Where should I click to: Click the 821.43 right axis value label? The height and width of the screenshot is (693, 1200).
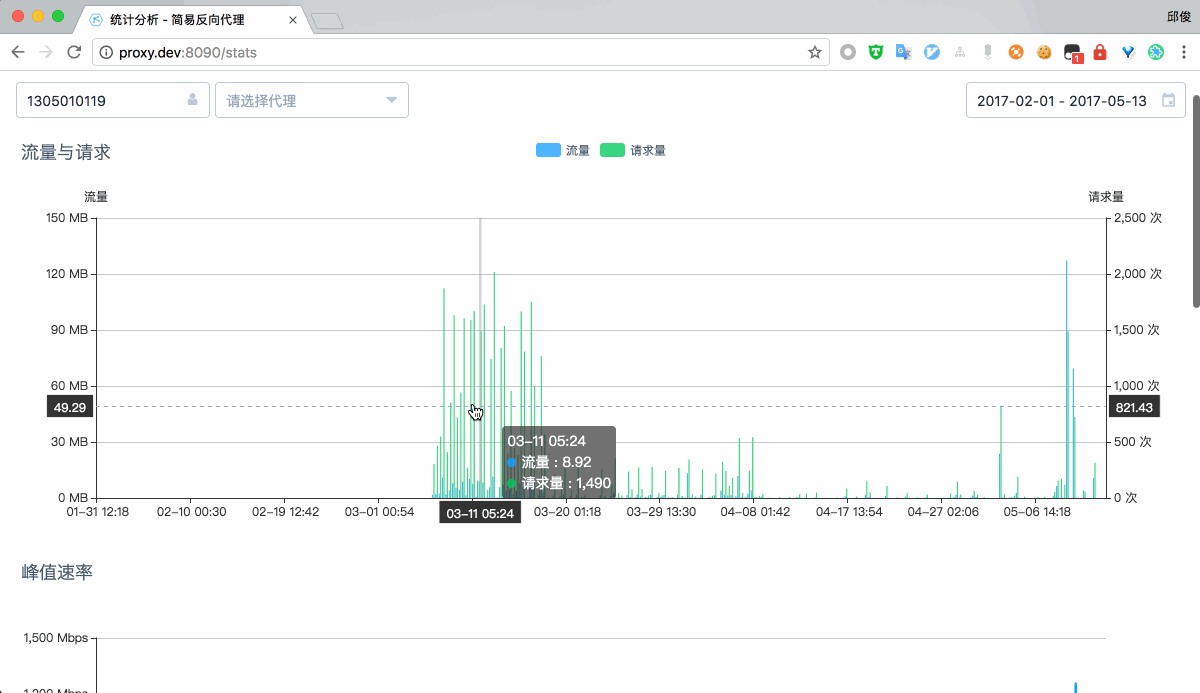click(1133, 407)
